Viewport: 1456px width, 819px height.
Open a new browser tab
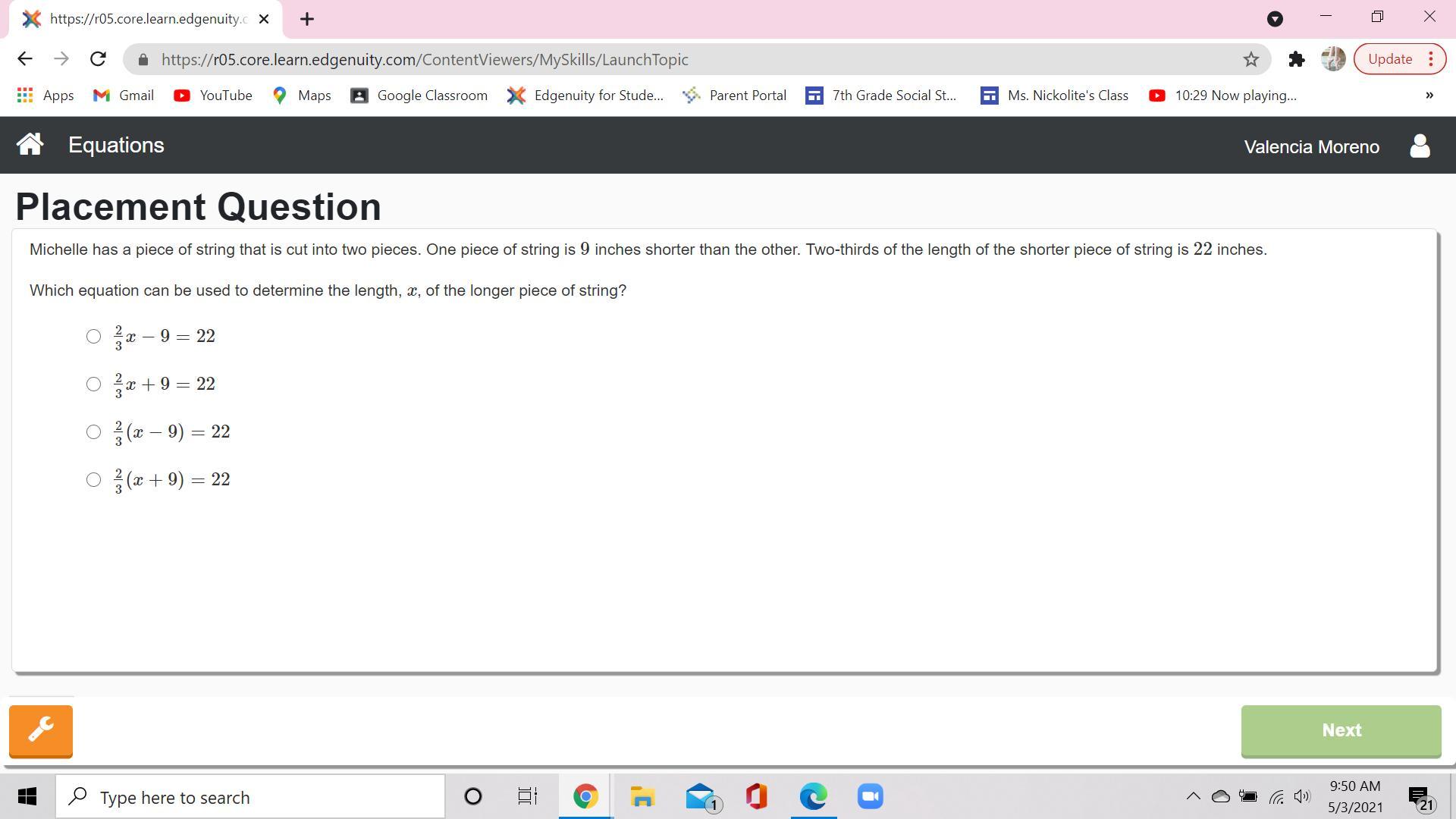point(307,19)
